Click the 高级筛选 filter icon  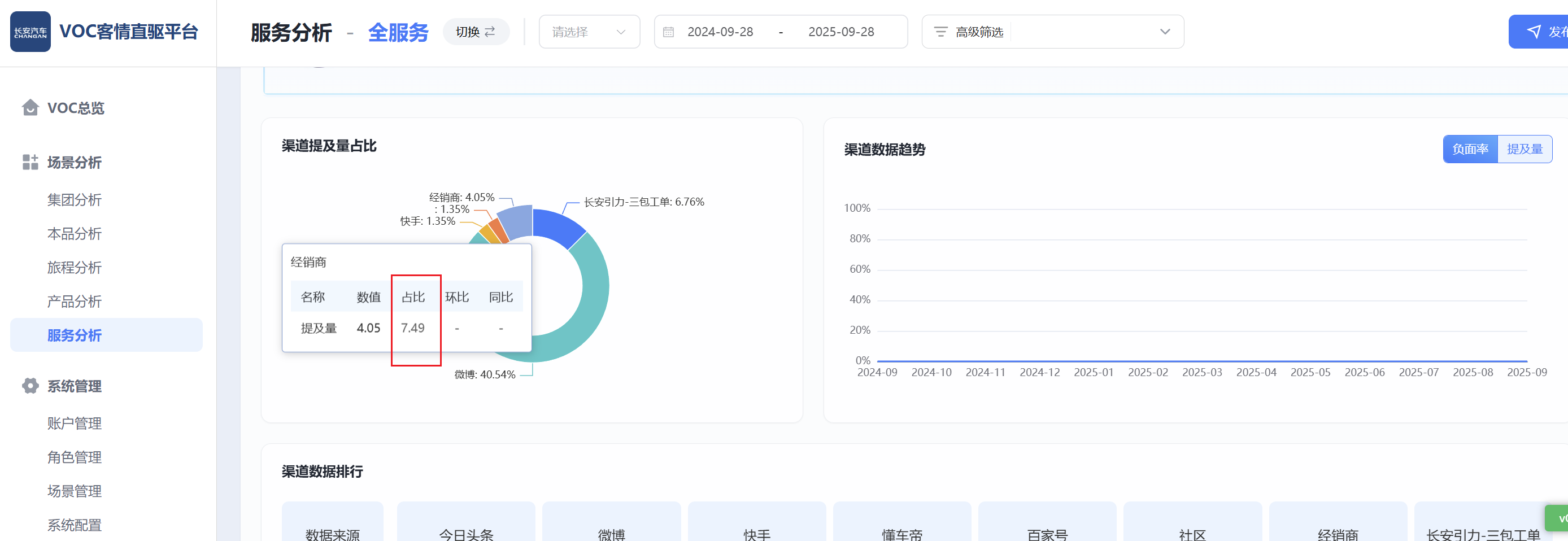point(940,32)
